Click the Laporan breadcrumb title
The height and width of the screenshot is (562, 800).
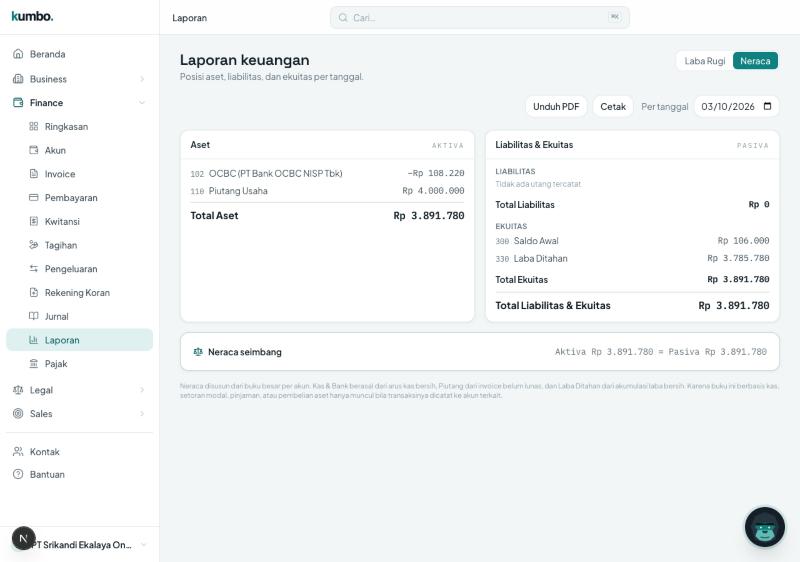pyautogui.click(x=189, y=18)
